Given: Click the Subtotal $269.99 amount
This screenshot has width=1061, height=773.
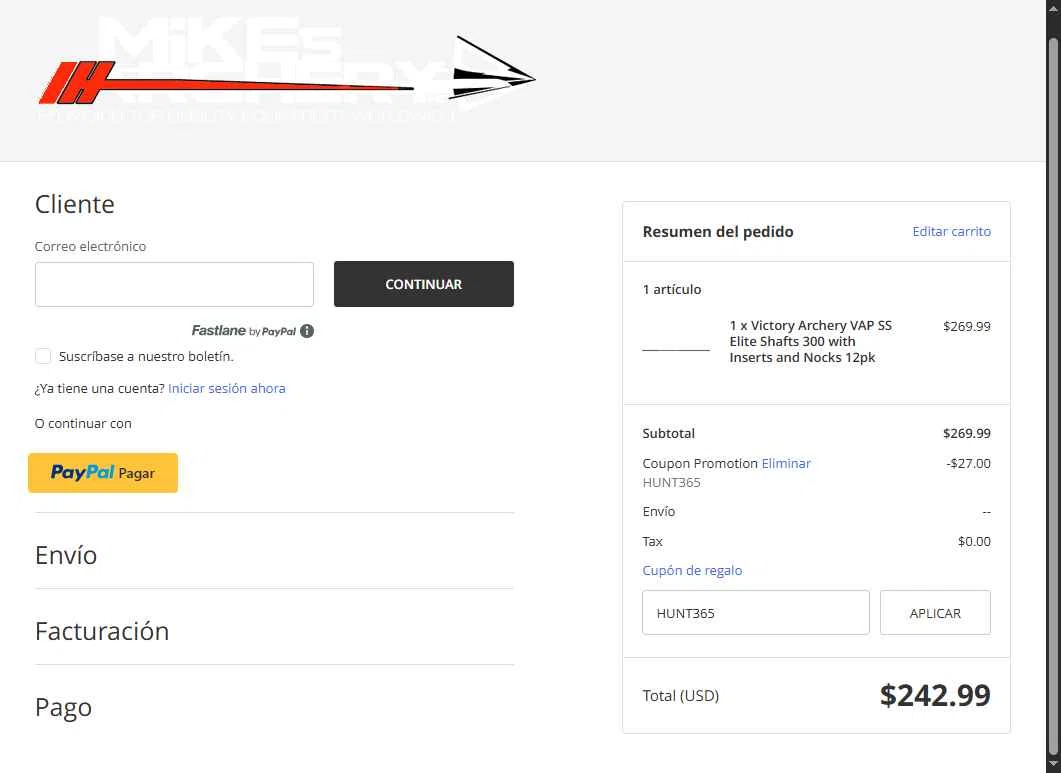Looking at the screenshot, I should [x=967, y=433].
